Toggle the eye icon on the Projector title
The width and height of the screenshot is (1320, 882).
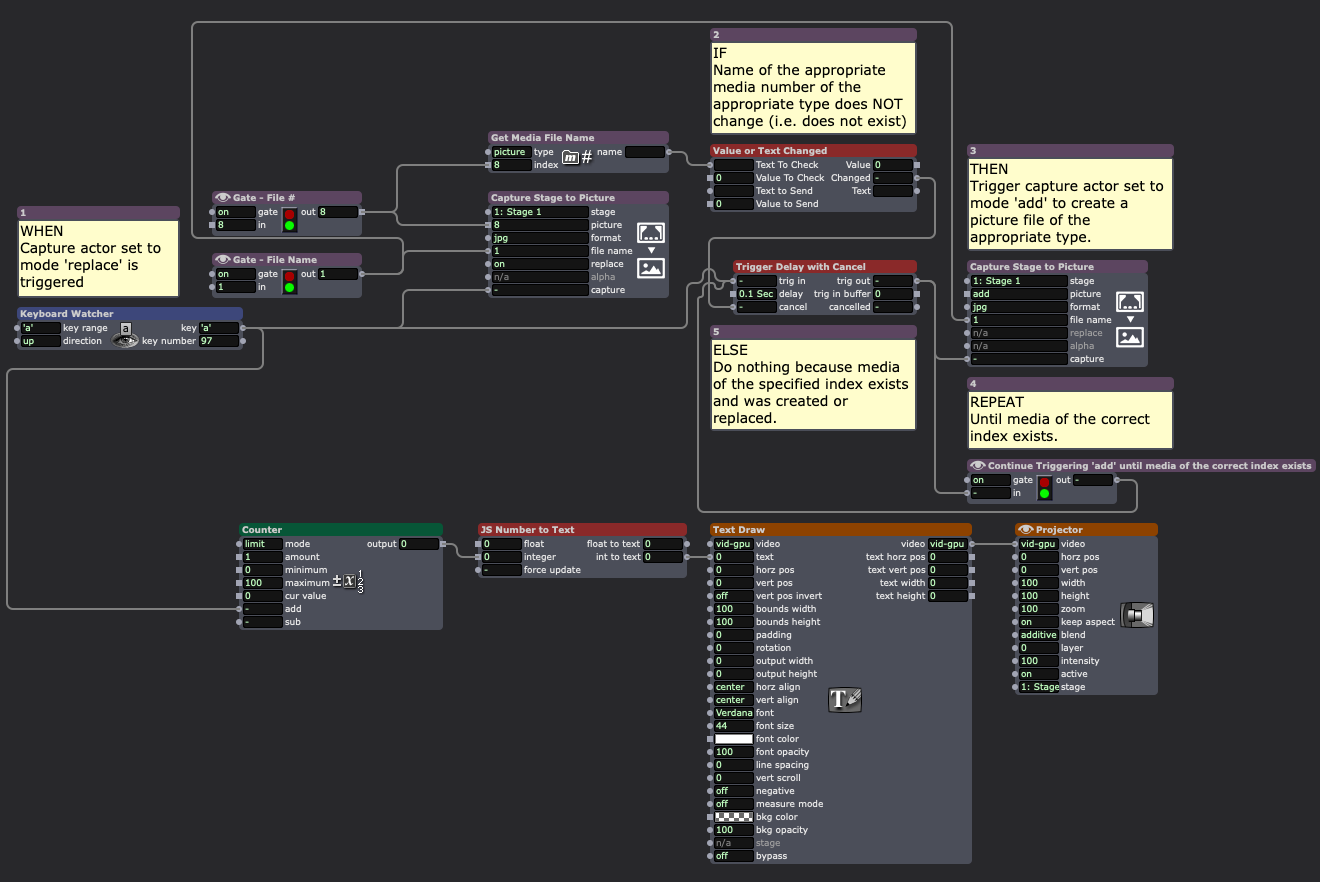(x=1025, y=530)
